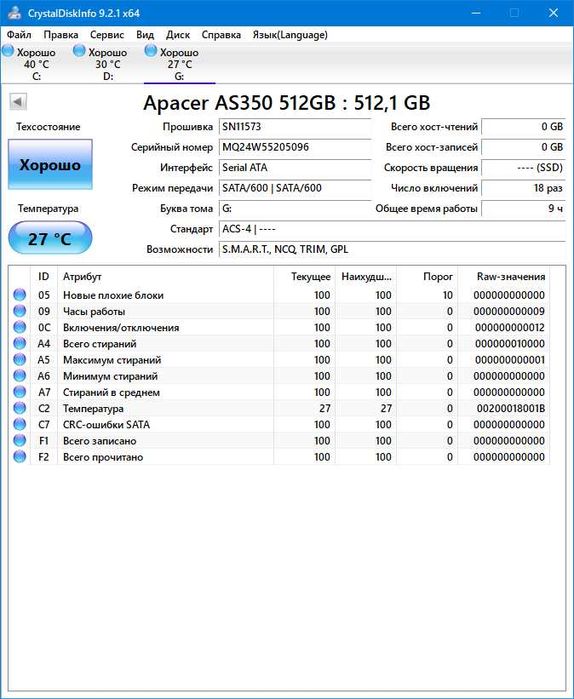Open the Вид menu
Screen dimensions: 574x699
145,35
